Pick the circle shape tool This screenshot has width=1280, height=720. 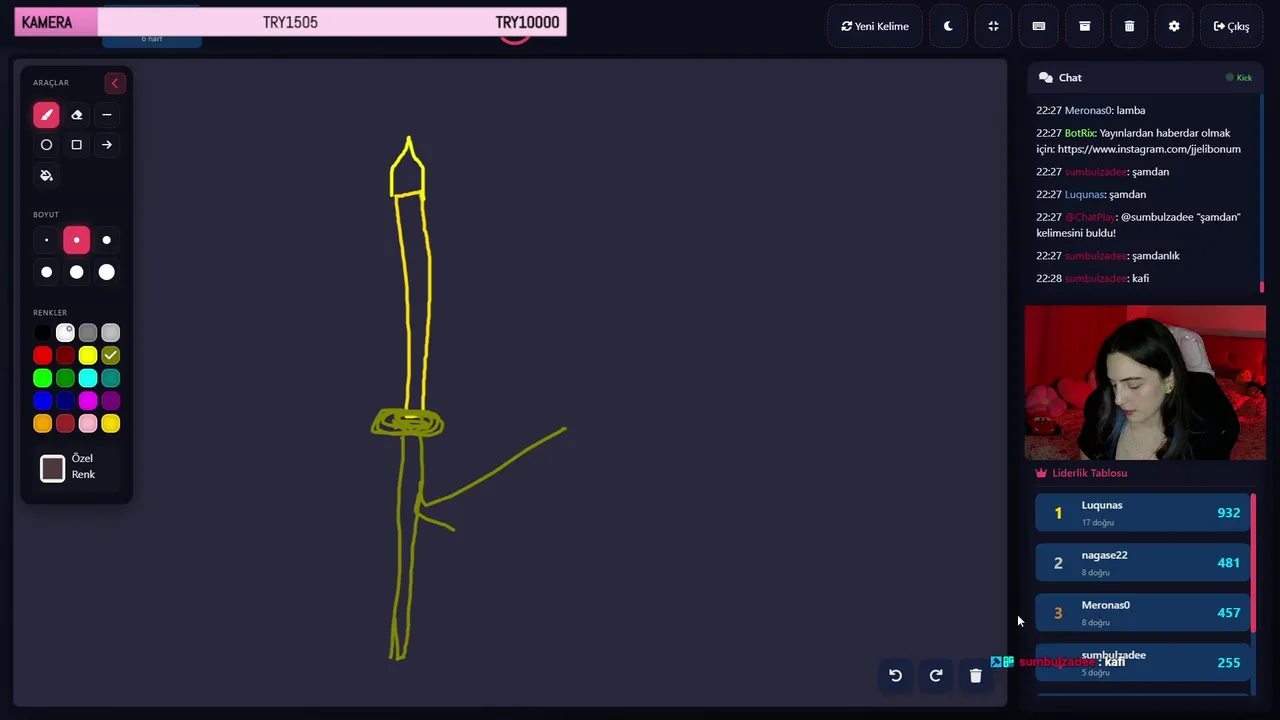tap(46, 145)
